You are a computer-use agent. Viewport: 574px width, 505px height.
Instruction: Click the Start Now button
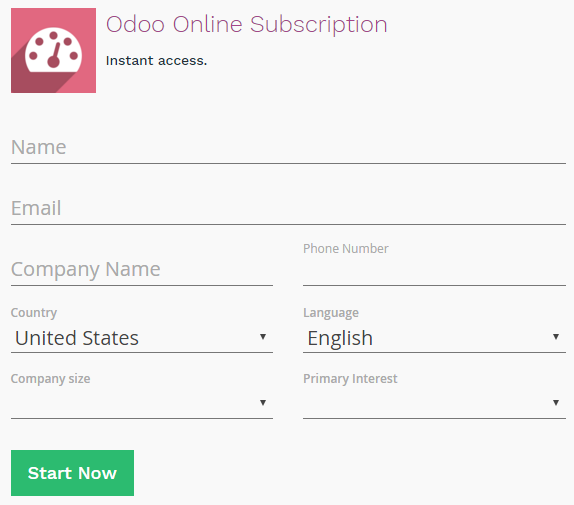point(72,473)
